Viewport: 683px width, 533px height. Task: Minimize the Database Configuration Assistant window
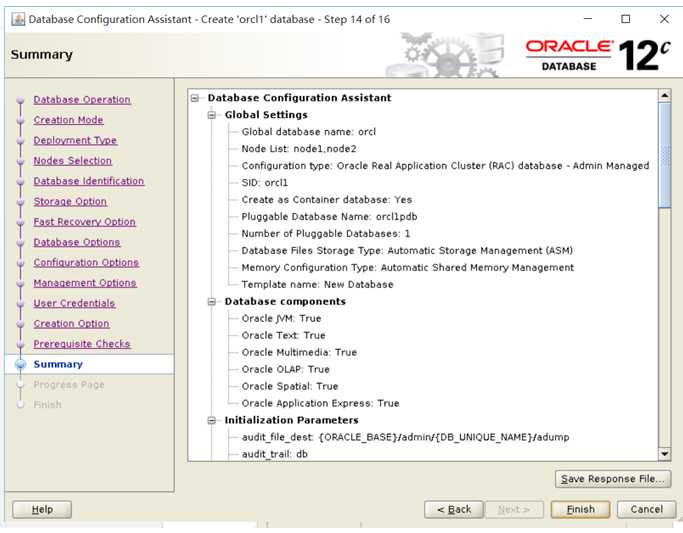588,19
